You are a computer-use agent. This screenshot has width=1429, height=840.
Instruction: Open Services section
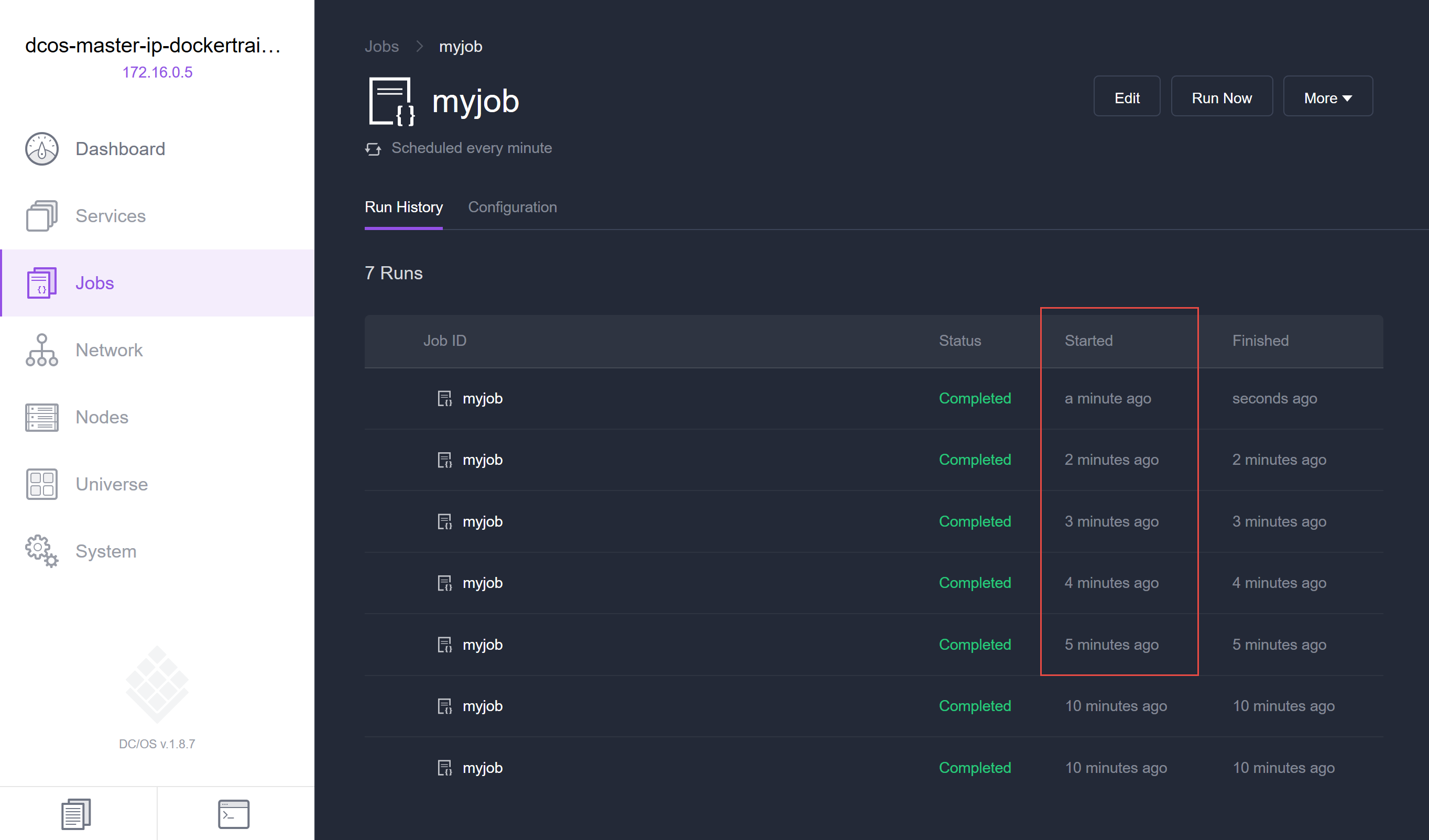tap(111, 216)
